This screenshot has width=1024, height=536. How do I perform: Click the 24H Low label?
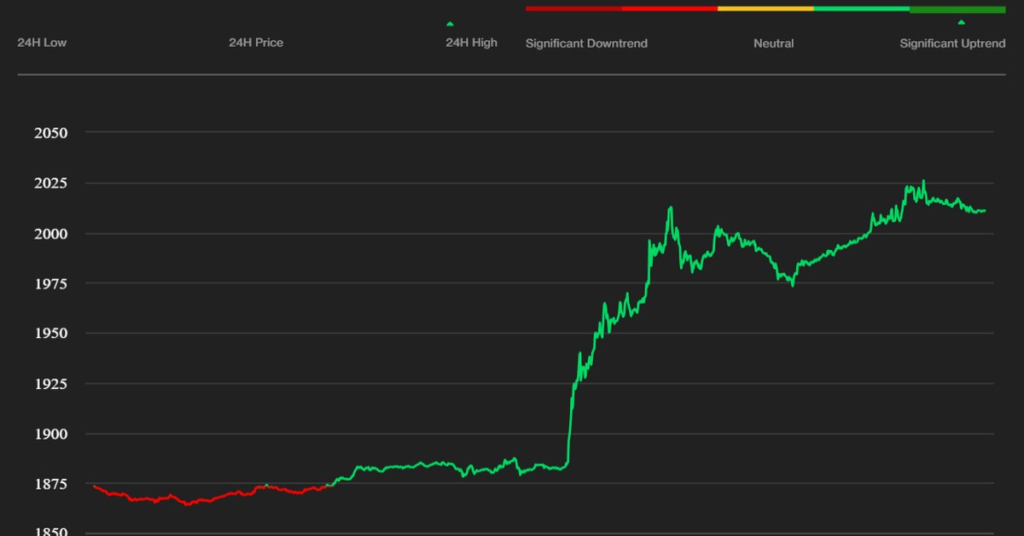click(42, 43)
